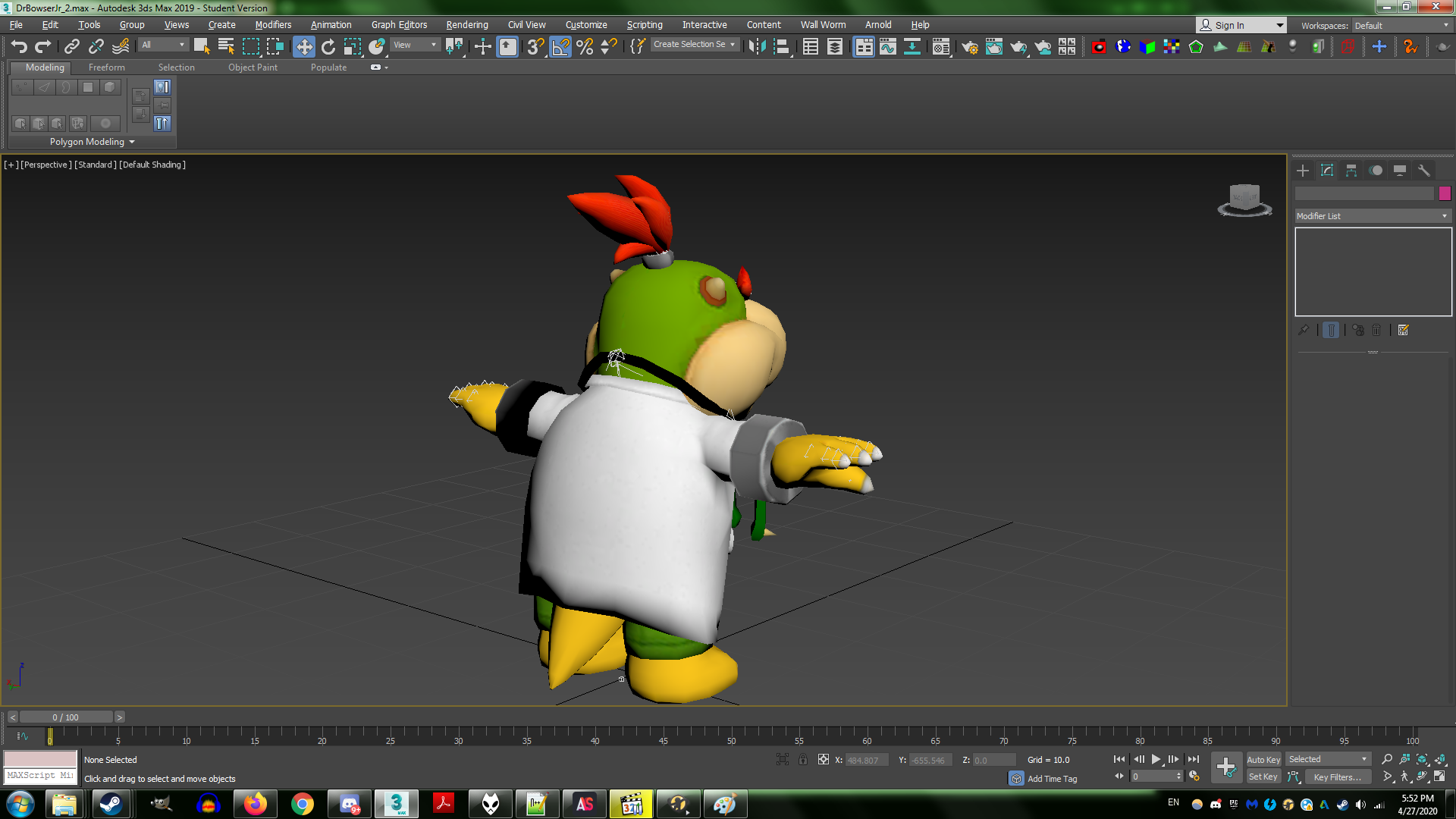Click the Time Configuration icon

[1194, 777]
